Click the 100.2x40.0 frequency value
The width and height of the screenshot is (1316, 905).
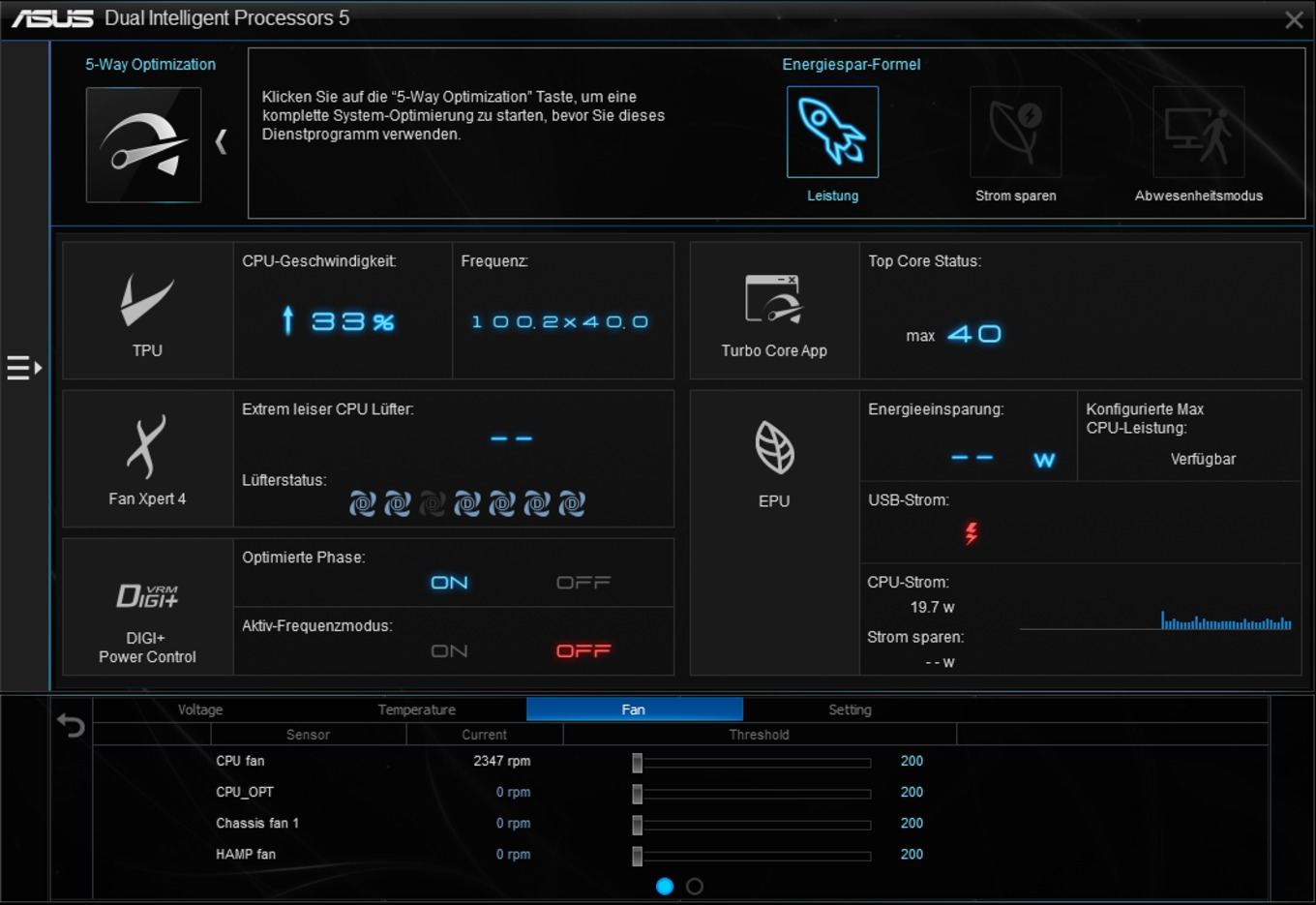pos(560,321)
